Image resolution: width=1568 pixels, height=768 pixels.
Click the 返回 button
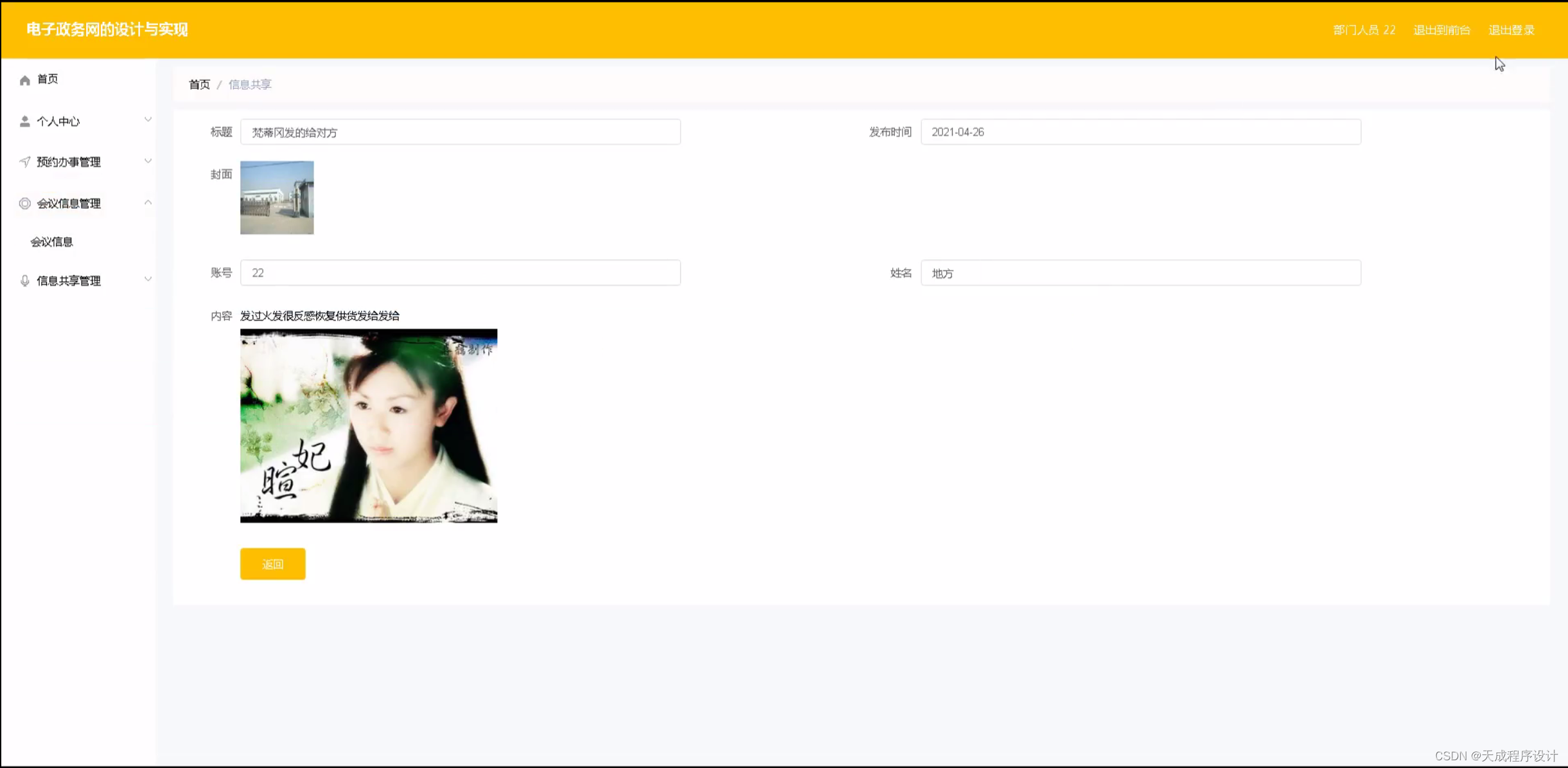273,564
